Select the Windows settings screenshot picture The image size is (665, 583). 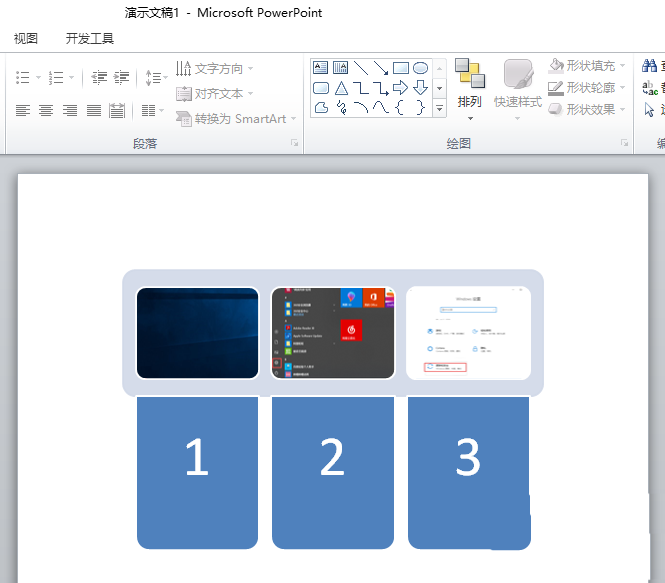pyautogui.click(x=468, y=333)
